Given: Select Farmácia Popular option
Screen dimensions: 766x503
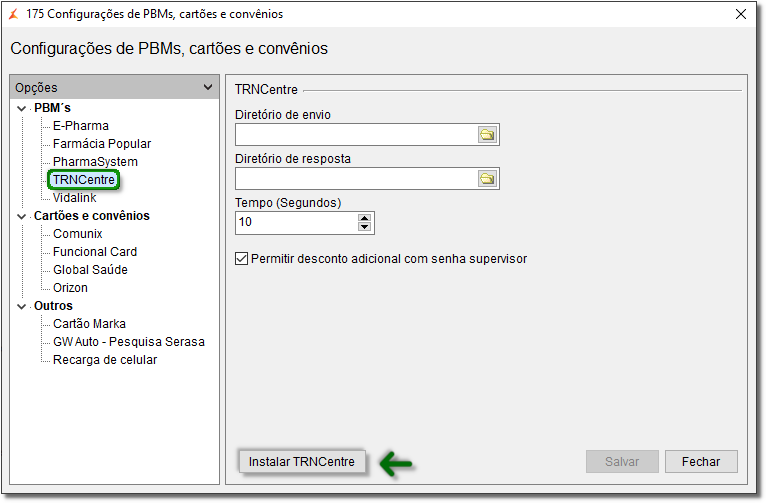Looking at the screenshot, I should 102,144.
